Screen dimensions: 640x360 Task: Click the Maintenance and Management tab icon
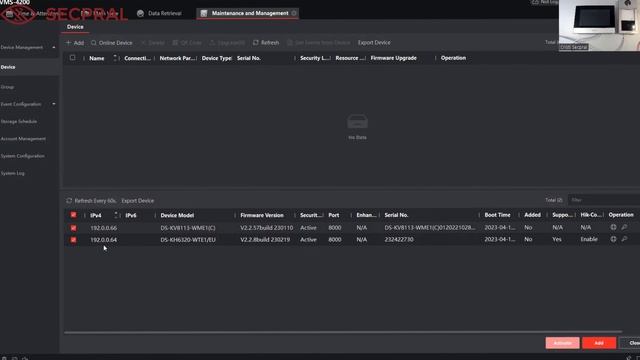[203, 13]
